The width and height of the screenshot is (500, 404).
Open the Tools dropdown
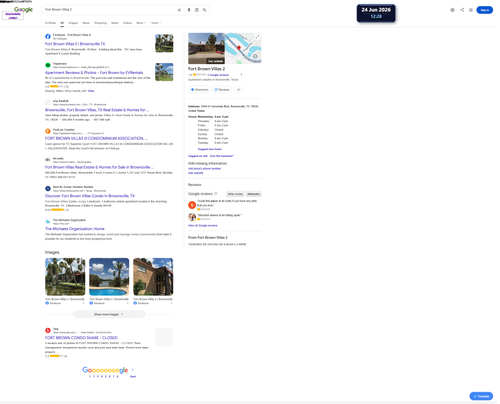click(x=156, y=23)
